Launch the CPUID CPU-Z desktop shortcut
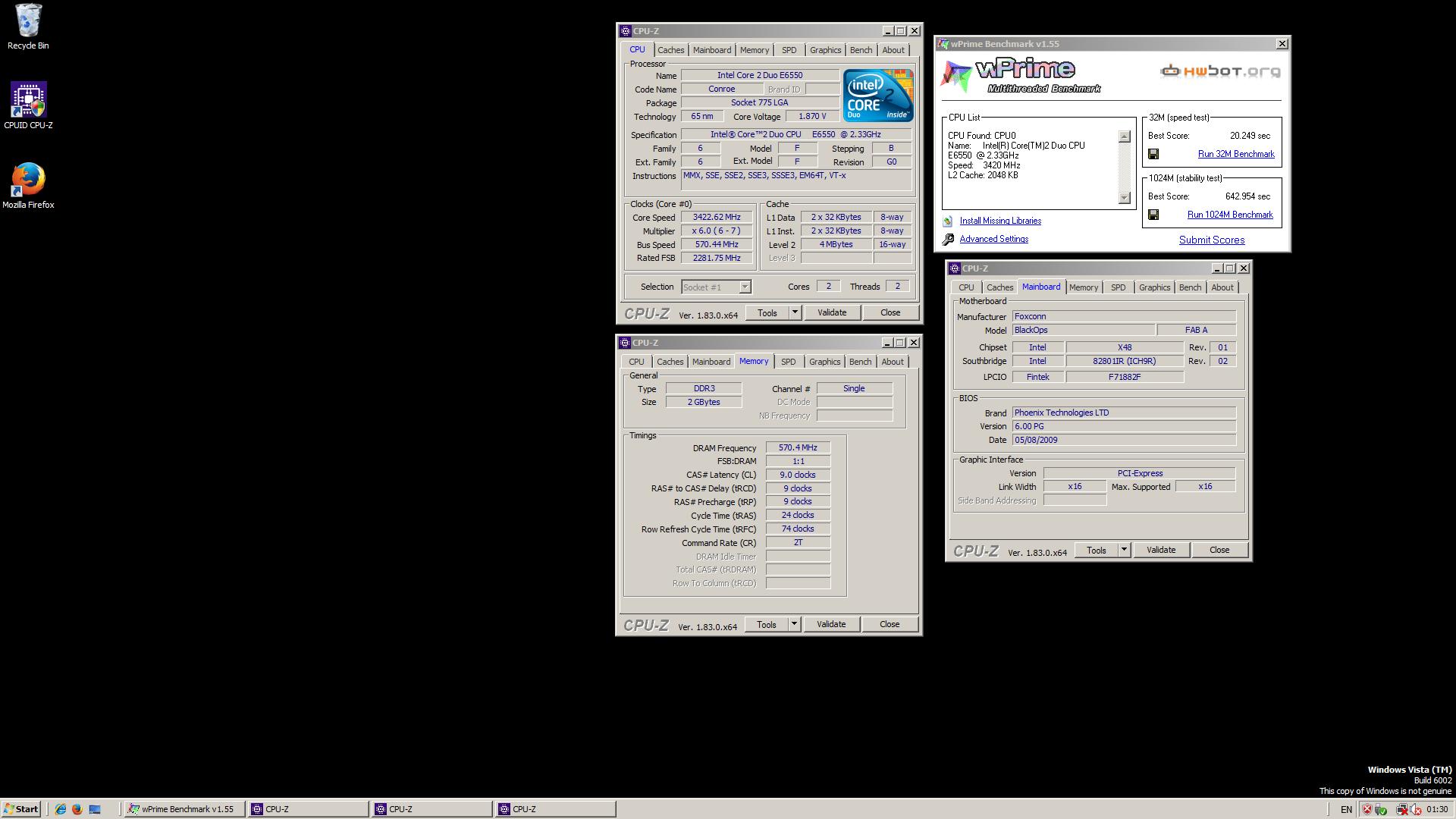Screen dimensions: 1456x819 tap(28, 105)
